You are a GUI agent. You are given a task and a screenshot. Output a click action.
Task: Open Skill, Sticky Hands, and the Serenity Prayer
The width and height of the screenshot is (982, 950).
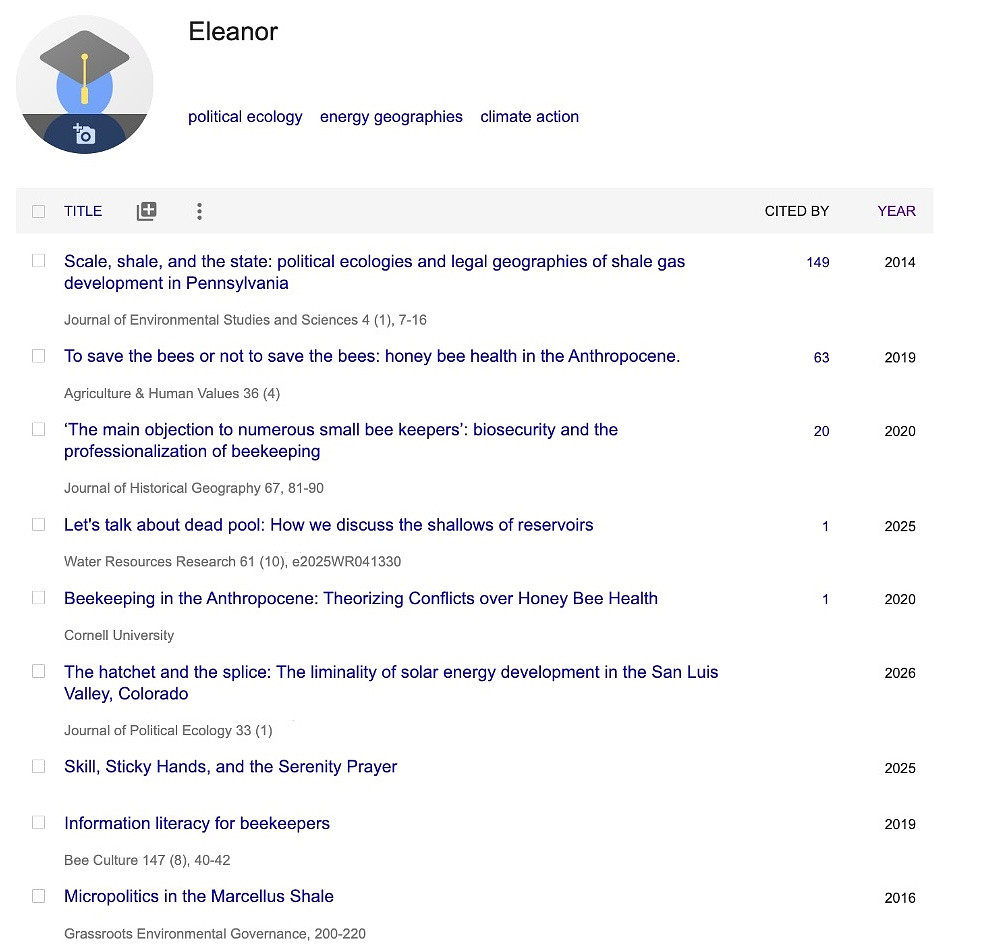[x=230, y=767]
